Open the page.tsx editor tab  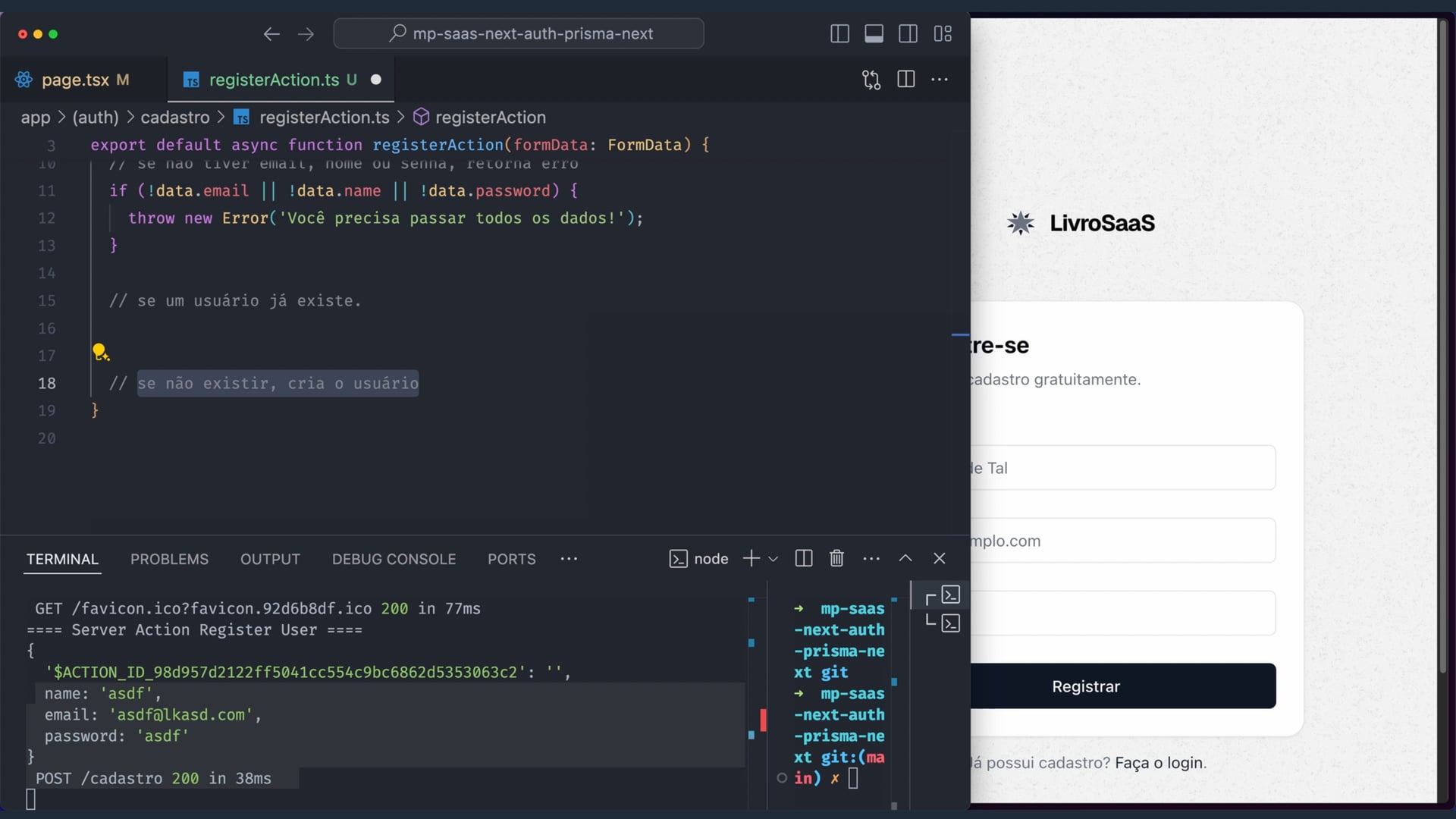click(x=74, y=80)
